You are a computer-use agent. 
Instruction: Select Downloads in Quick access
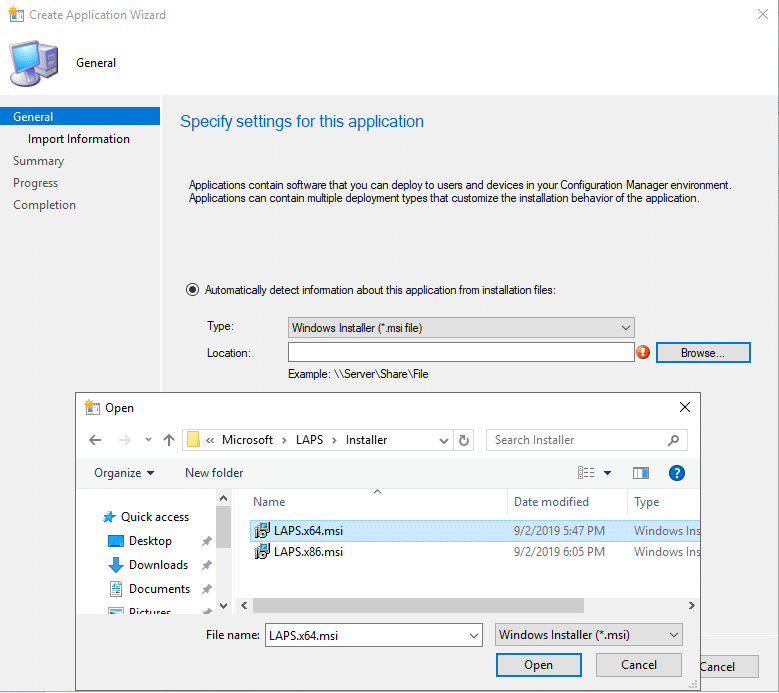coord(158,565)
